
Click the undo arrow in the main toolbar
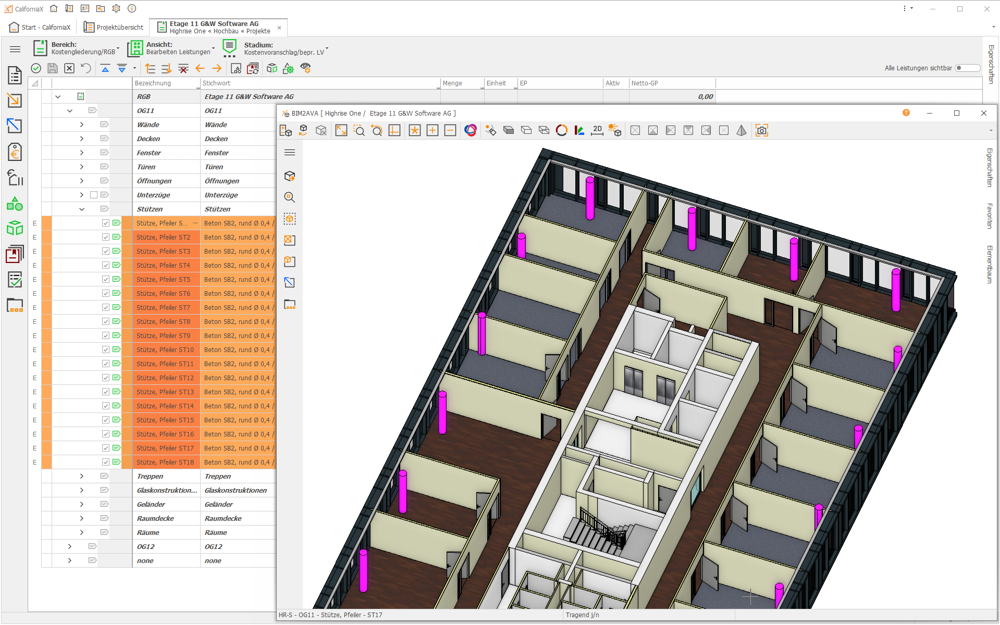click(x=86, y=69)
